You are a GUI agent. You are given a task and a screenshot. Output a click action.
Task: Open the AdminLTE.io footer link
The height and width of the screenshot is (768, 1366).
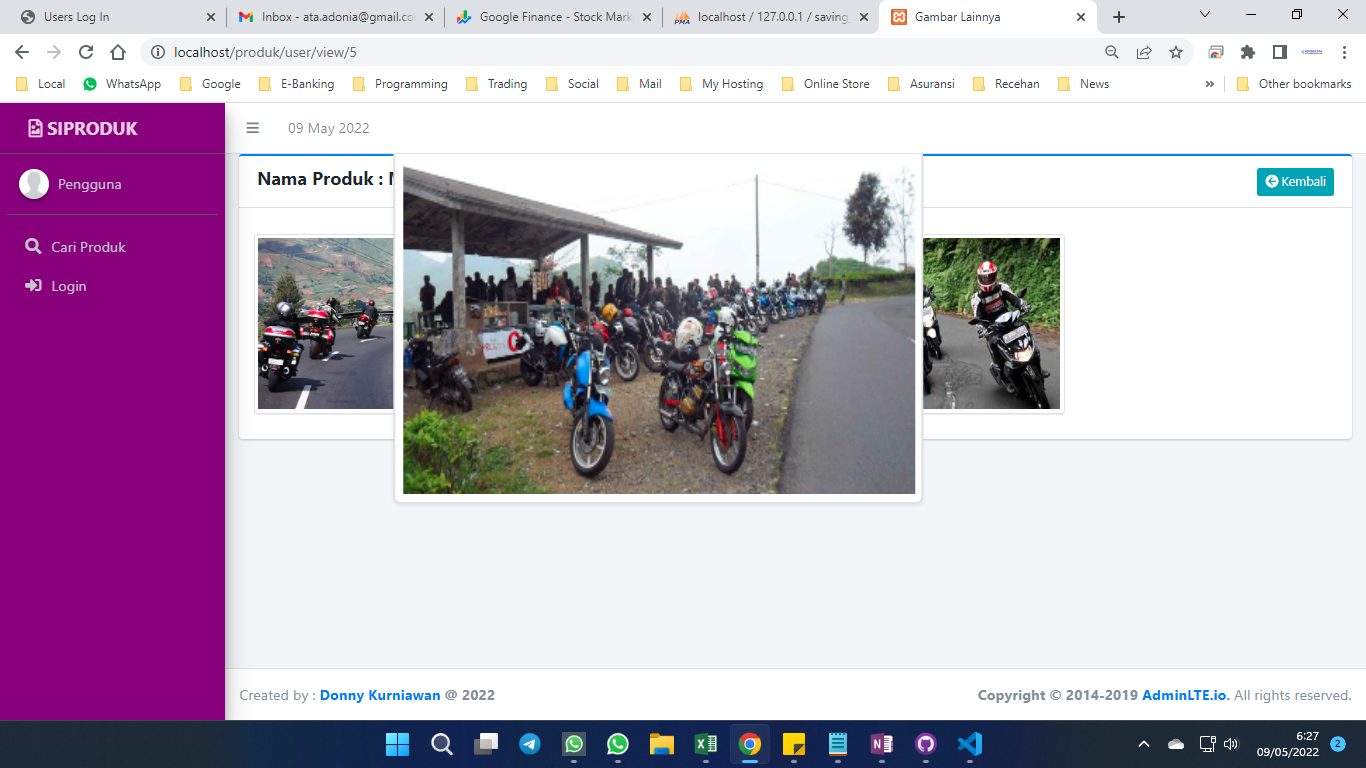(1184, 695)
